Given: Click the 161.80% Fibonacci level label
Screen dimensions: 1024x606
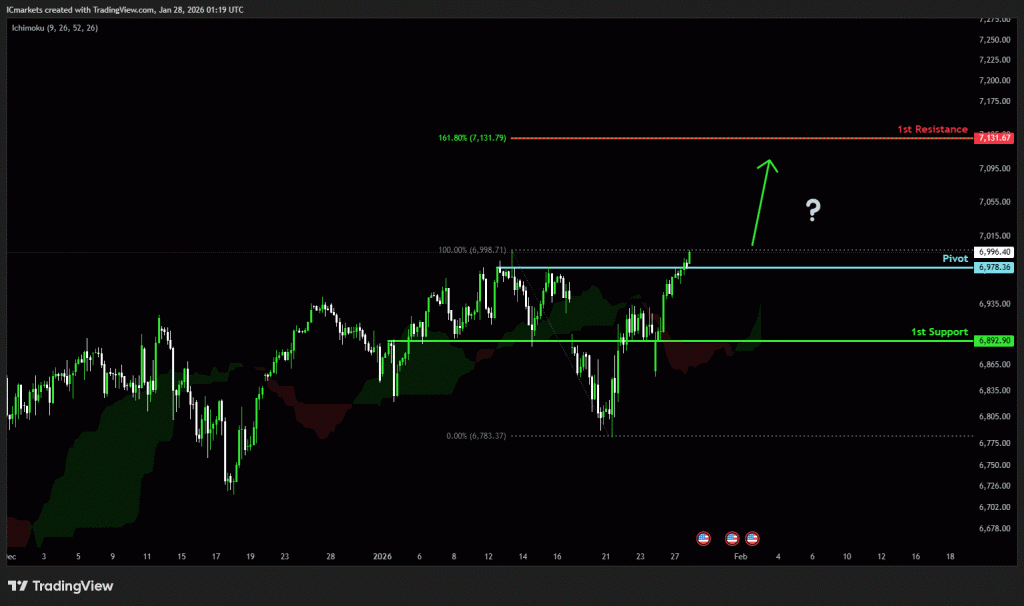Looking at the screenshot, I should (473, 137).
